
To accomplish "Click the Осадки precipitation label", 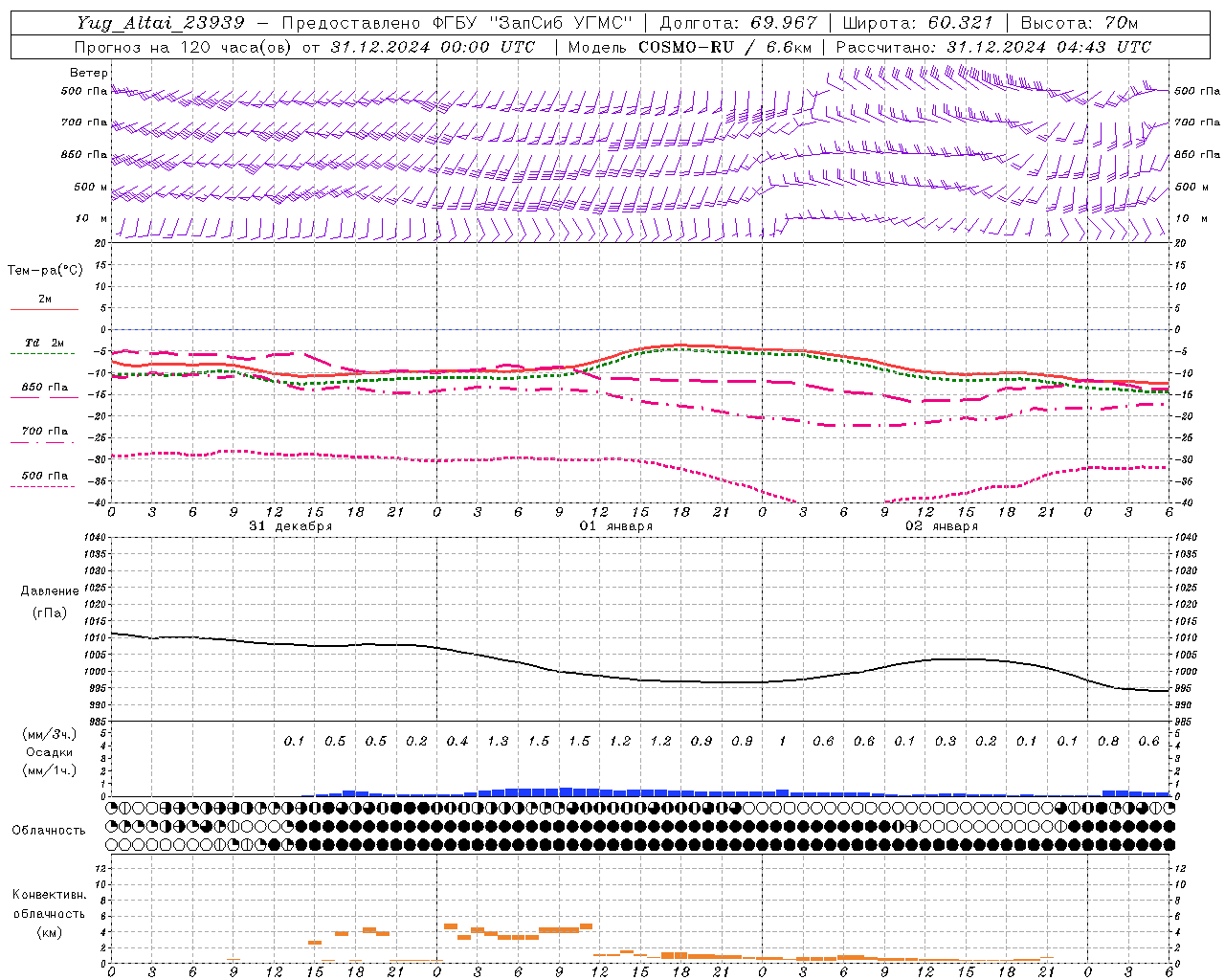I will point(50,752).
